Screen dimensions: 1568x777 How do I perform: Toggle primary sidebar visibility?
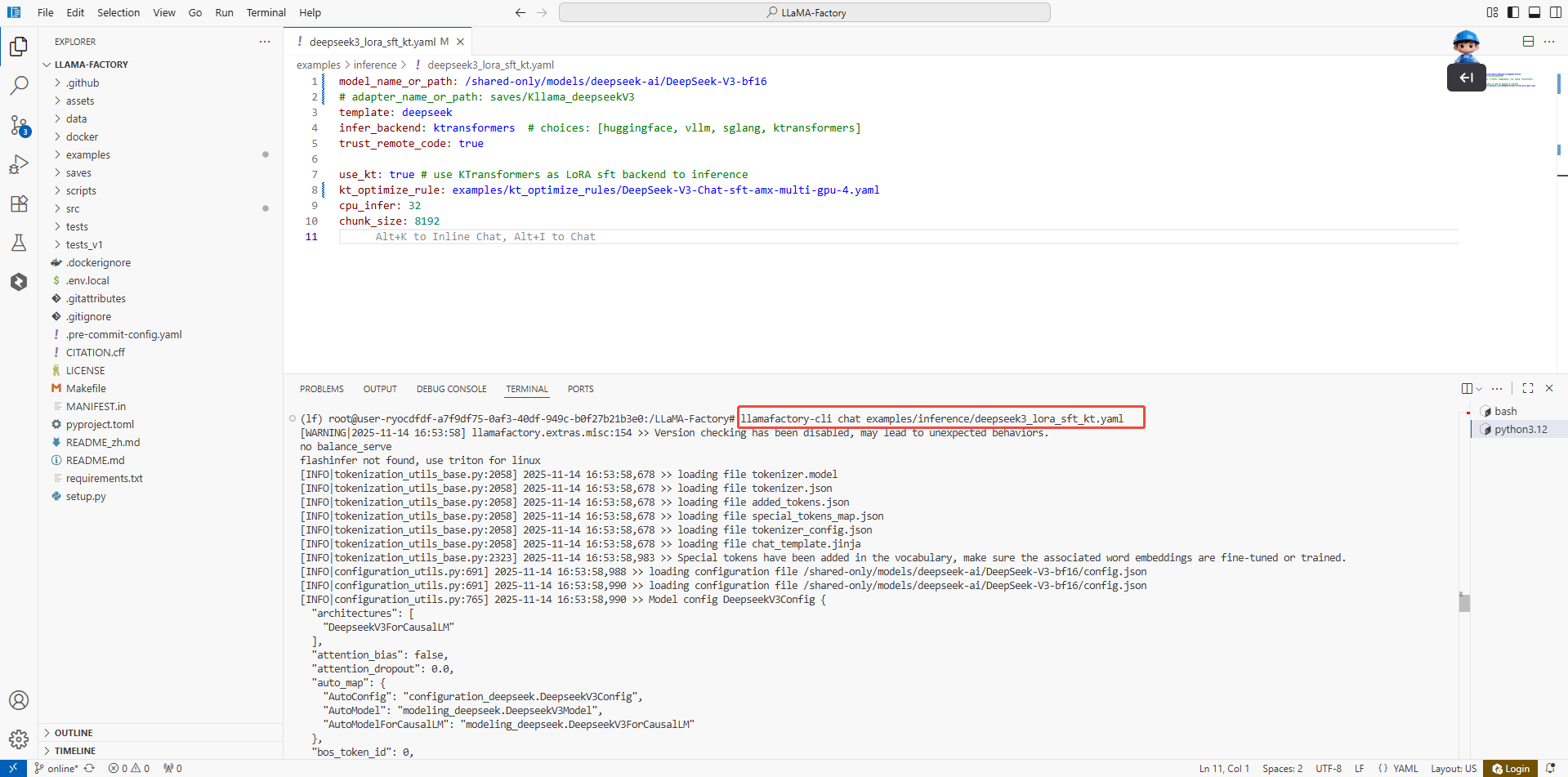1513,12
